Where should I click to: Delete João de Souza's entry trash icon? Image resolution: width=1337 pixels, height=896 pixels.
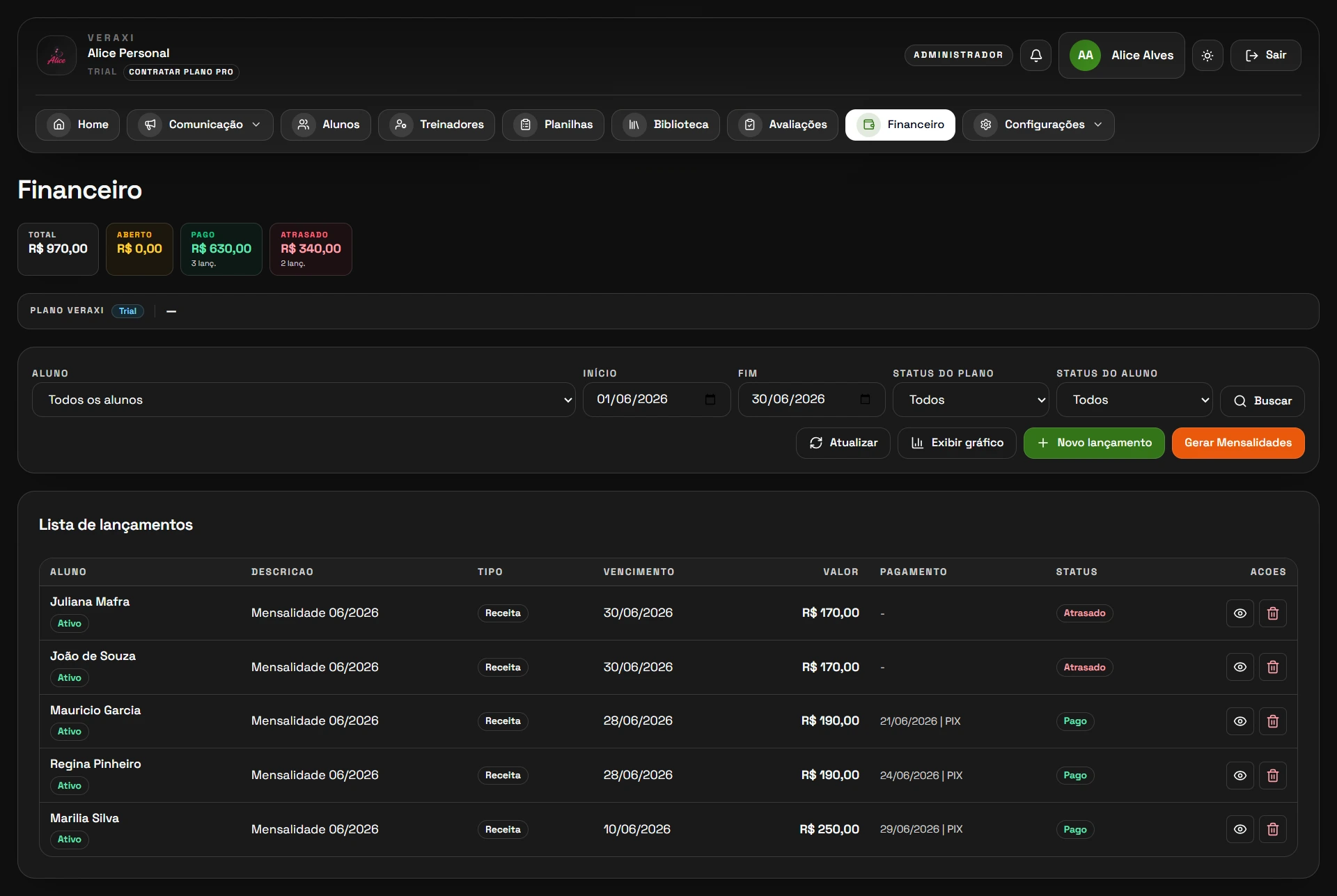[1273, 667]
